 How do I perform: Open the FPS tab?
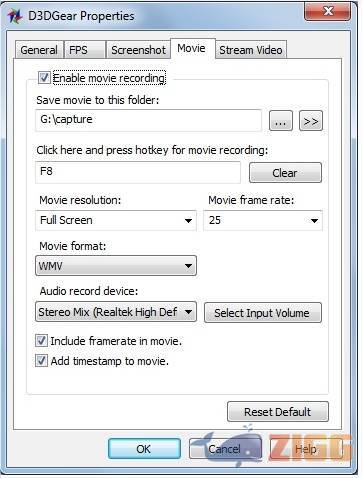[x=85, y=50]
